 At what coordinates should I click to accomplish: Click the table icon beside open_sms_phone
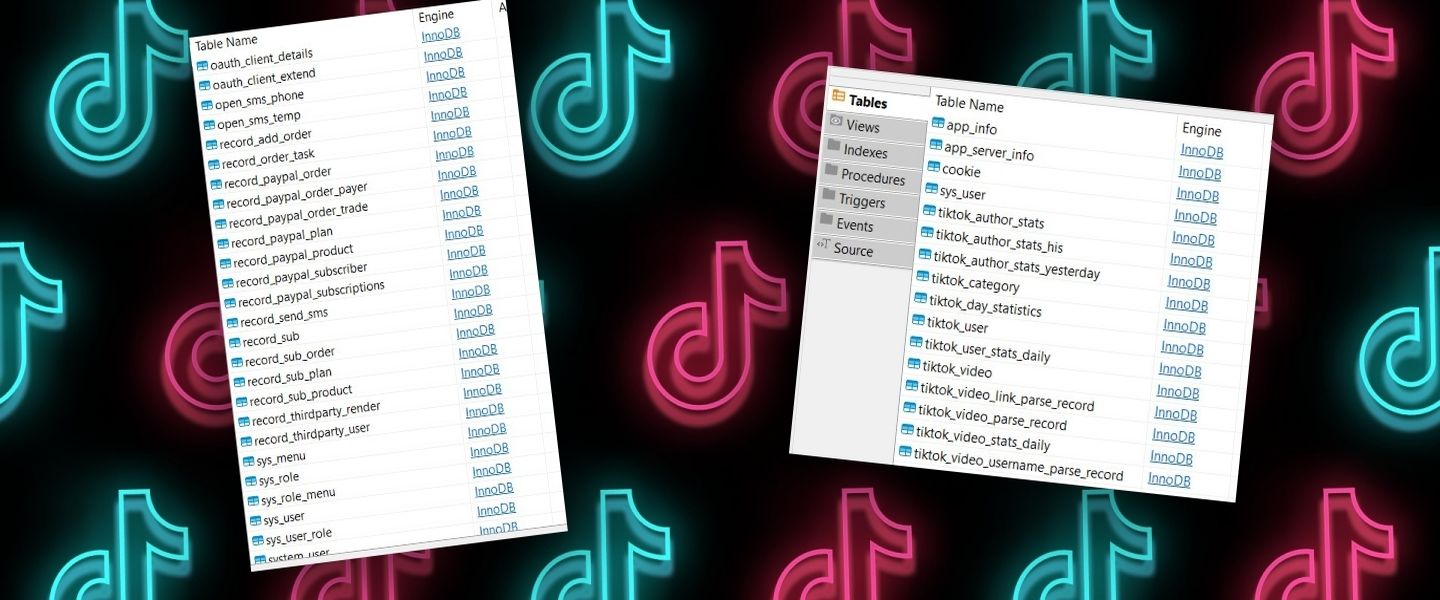point(206,105)
